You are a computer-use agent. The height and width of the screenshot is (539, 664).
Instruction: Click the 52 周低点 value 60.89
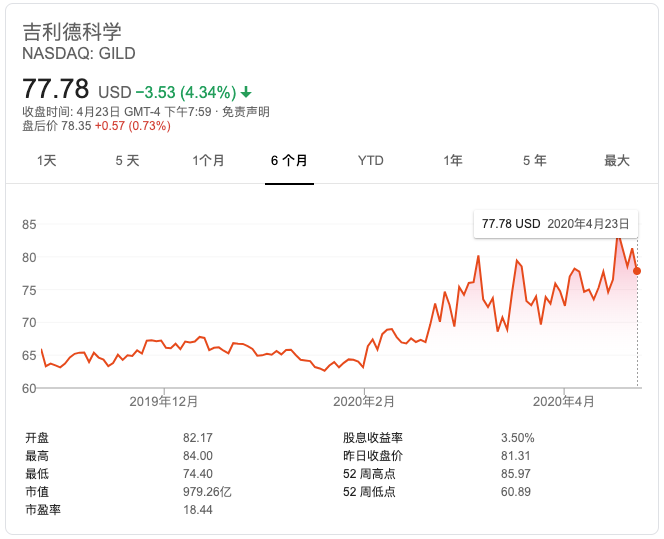coord(515,492)
